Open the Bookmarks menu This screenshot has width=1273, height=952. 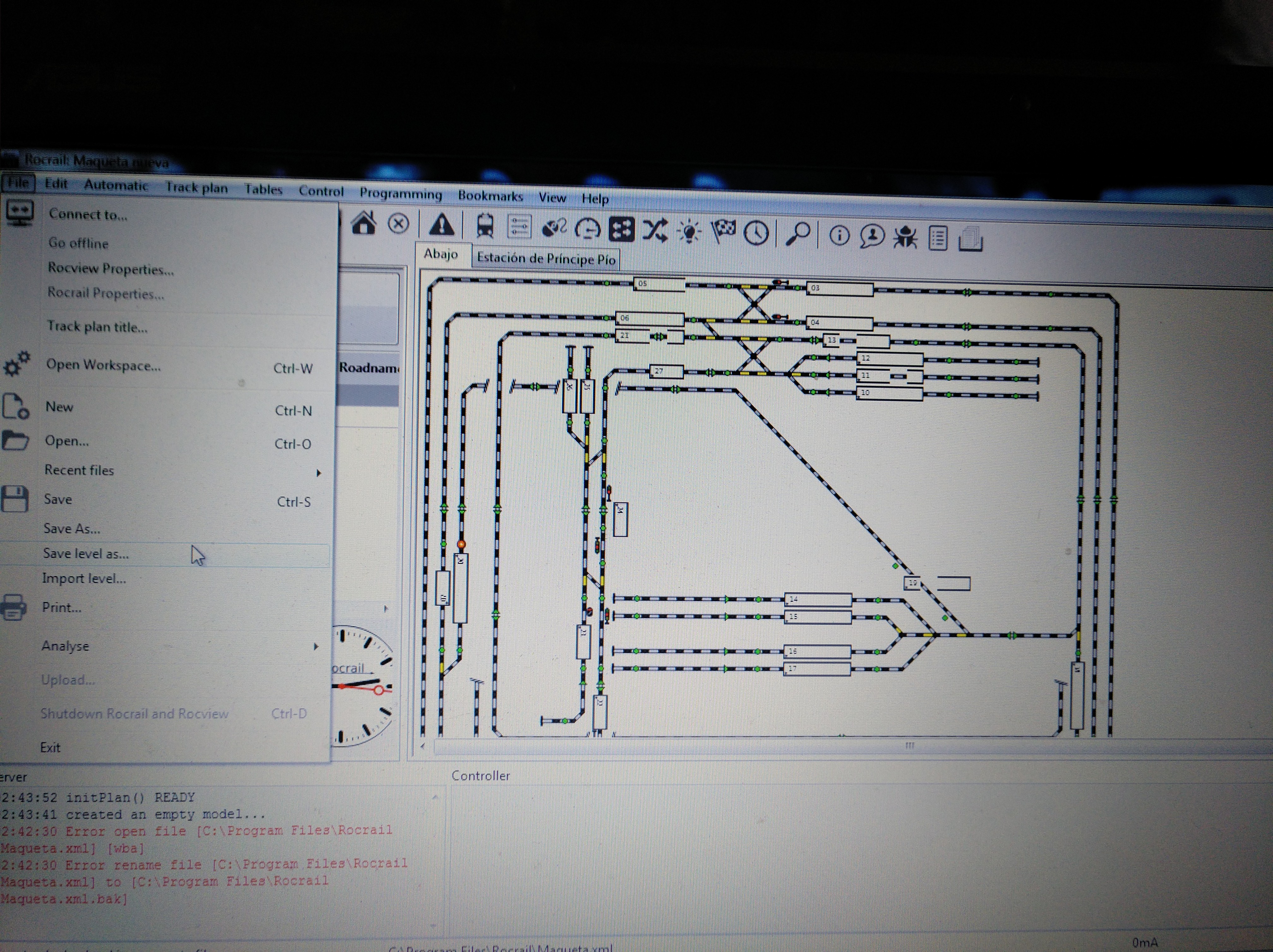490,196
